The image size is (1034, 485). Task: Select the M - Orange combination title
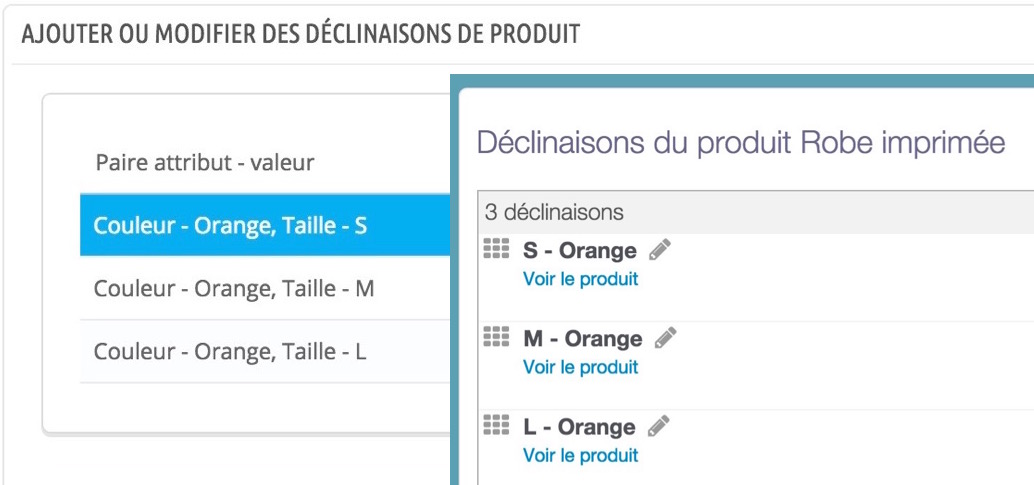point(582,339)
